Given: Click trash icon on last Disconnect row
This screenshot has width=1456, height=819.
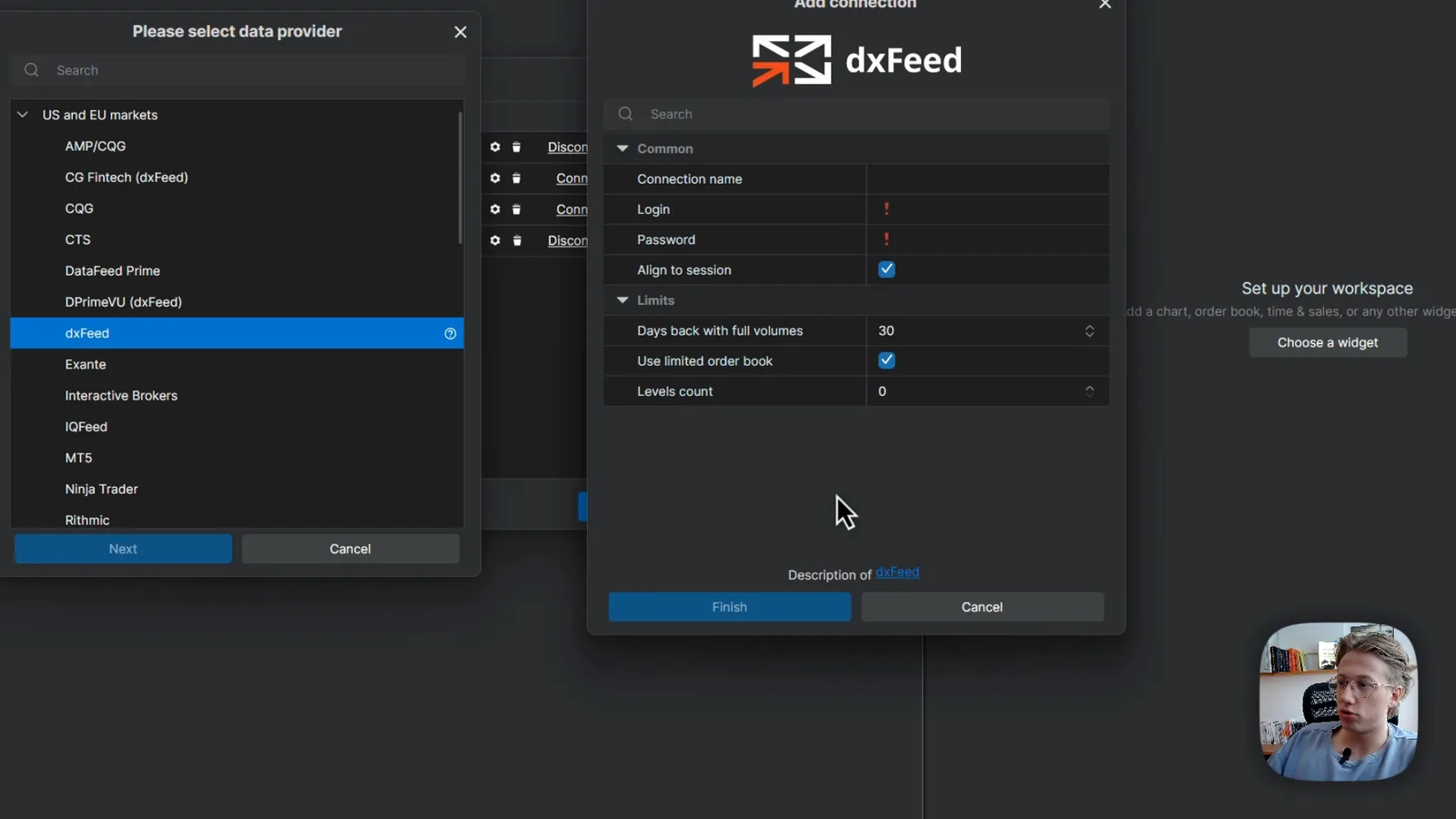Looking at the screenshot, I should [517, 240].
